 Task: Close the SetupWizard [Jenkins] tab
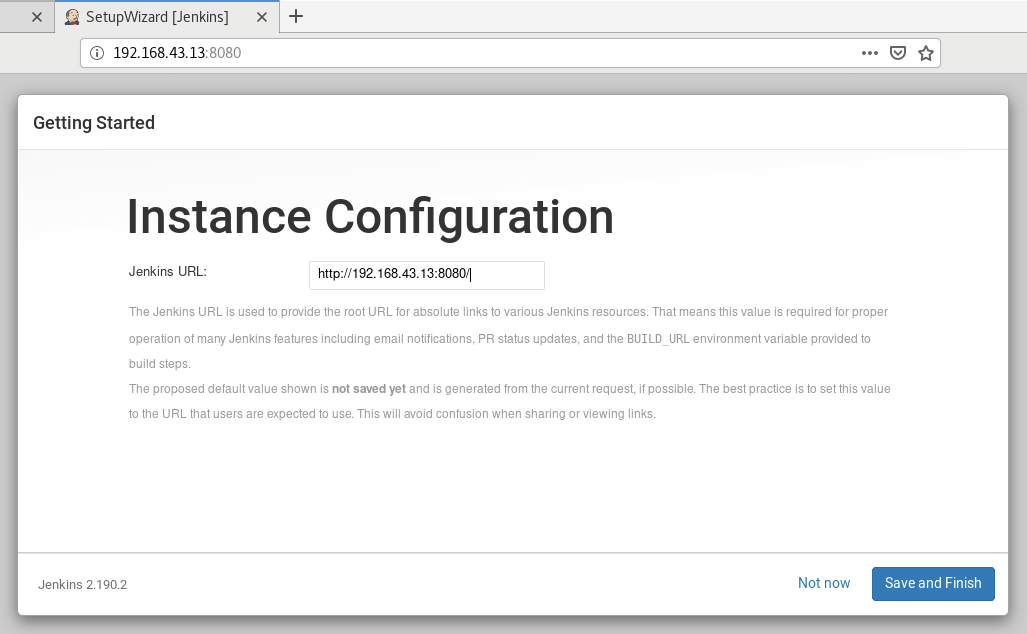pos(262,17)
